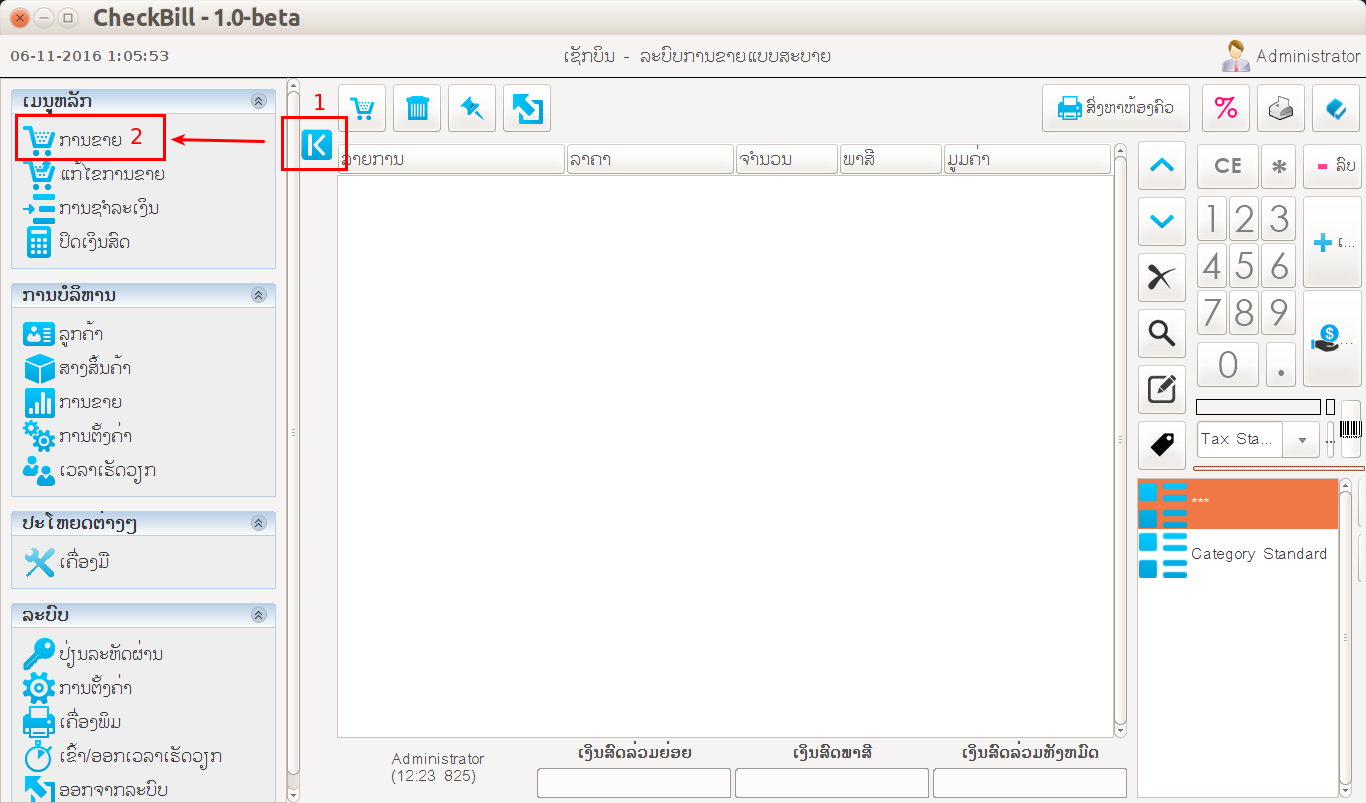Collapse the ເມນູຫລັກ main menu section

[258, 101]
